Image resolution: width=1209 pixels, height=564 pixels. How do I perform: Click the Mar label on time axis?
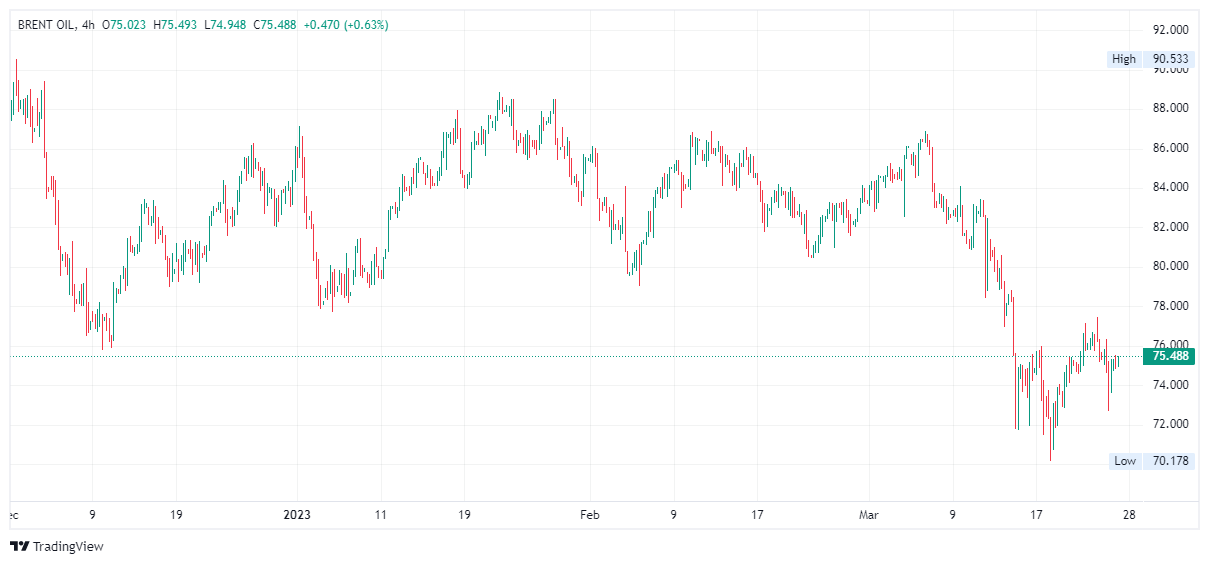click(868, 515)
